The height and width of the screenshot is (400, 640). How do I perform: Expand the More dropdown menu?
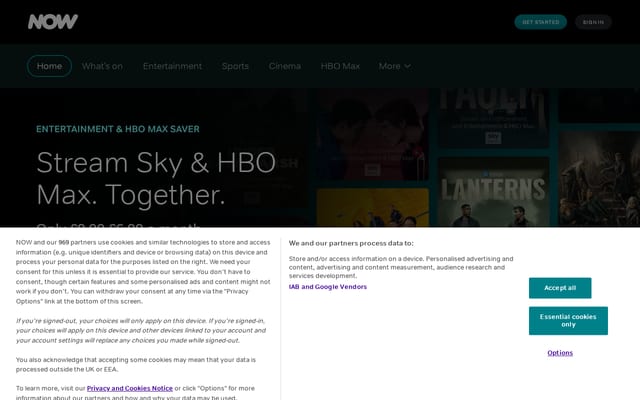click(x=394, y=66)
